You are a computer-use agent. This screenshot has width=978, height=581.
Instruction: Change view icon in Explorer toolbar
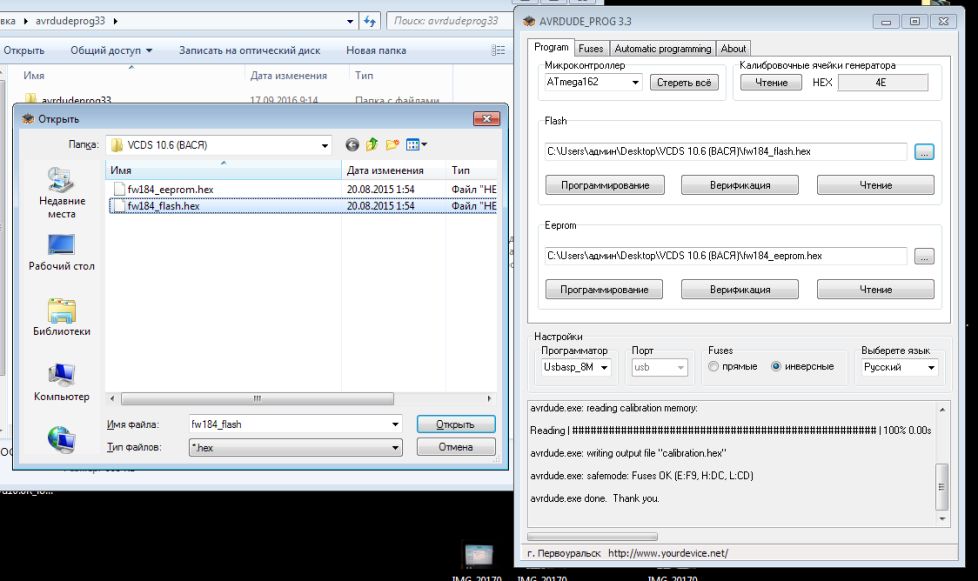tap(498, 50)
